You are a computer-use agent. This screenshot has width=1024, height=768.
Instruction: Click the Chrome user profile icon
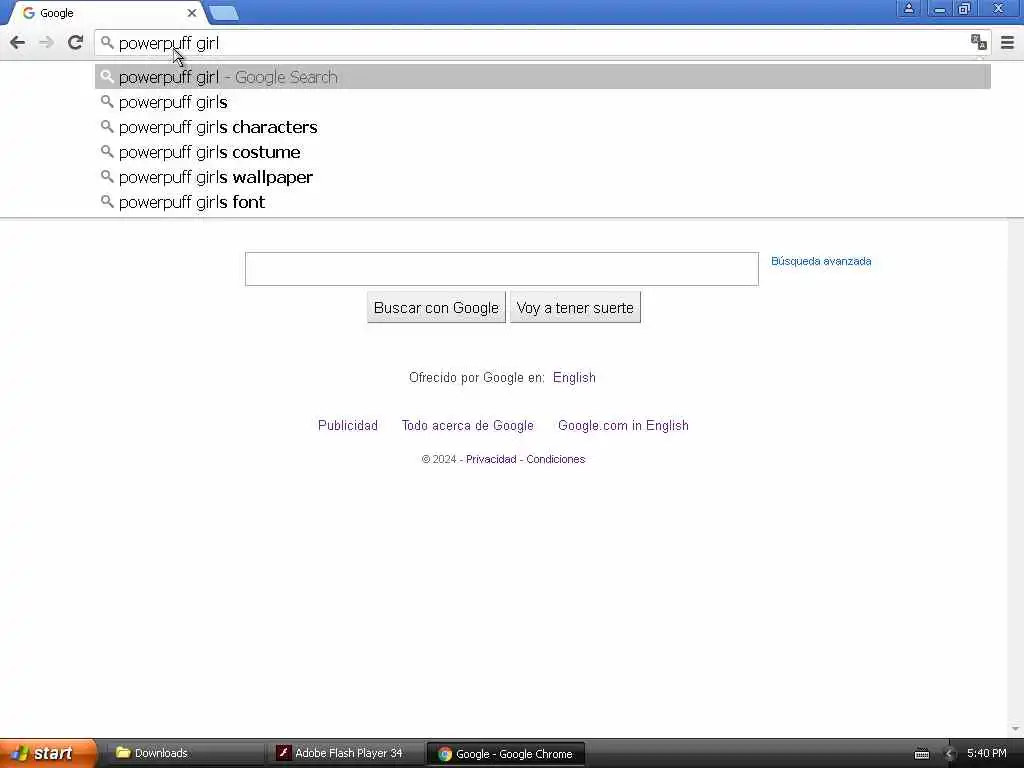(x=908, y=8)
